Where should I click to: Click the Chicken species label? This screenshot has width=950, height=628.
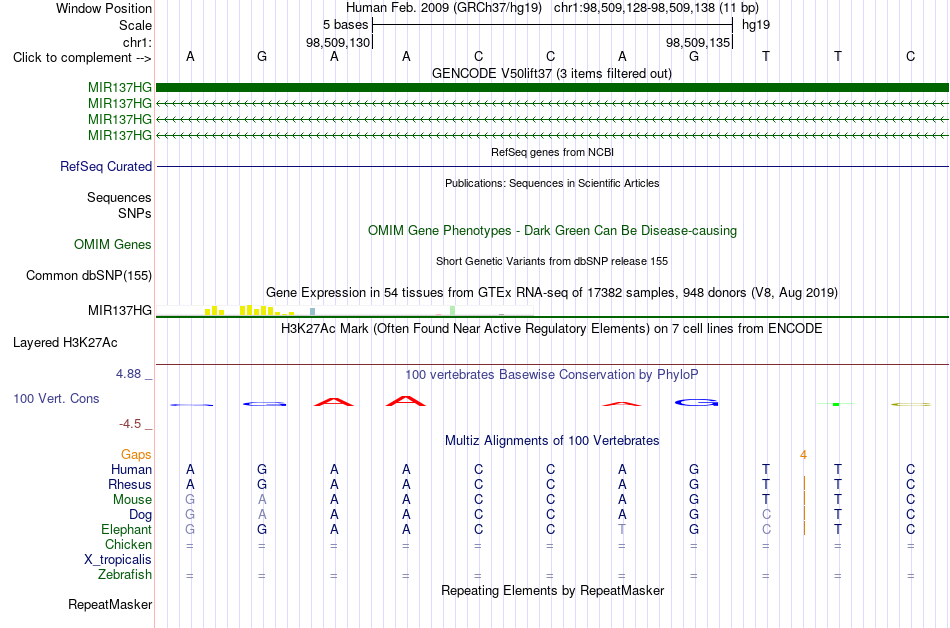click(128, 544)
